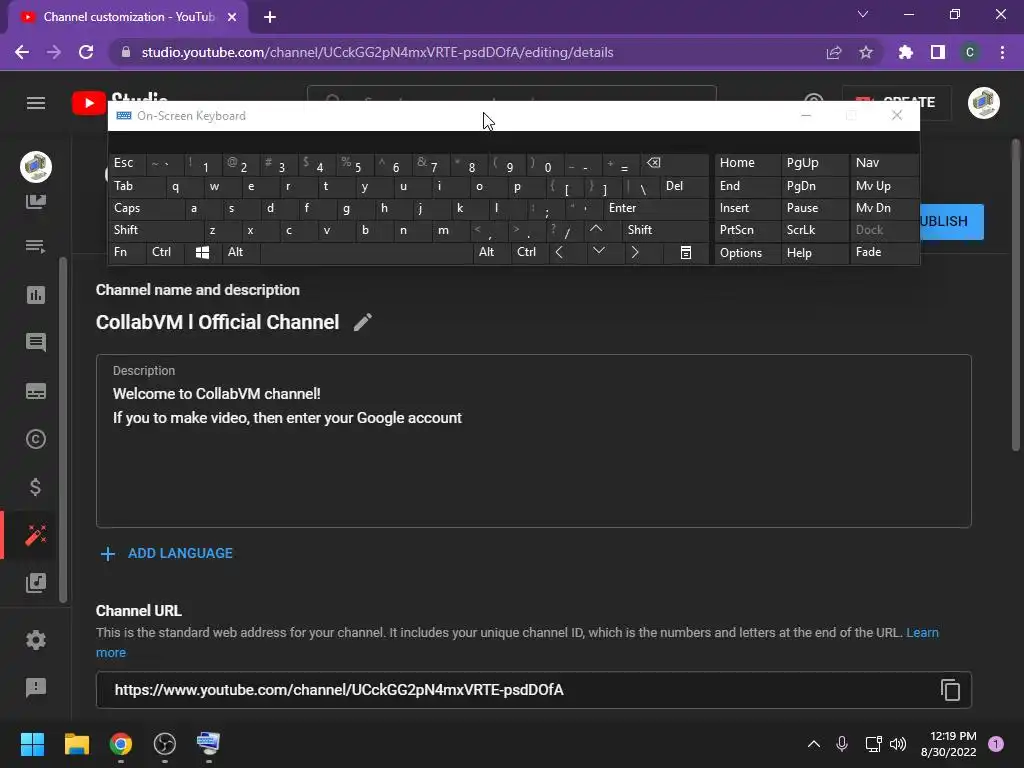This screenshot has width=1024, height=768.
Task: Click the context menu key on the keyboard
Action: (x=686, y=252)
